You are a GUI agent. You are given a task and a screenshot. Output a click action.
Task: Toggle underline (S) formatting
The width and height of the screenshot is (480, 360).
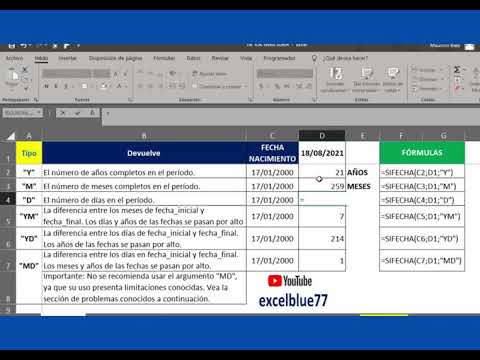click(x=66, y=86)
